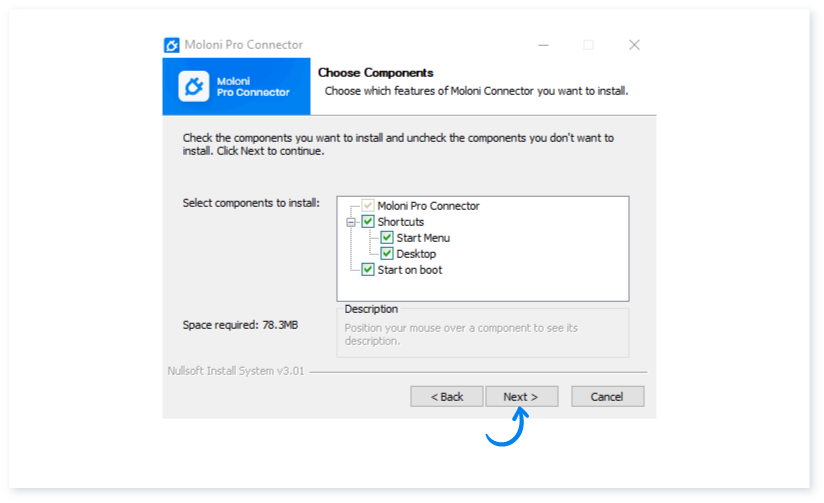Screen dimensions: 824x503
Task: Click the Moloni Pro Connector title bar icon
Action: point(171,45)
